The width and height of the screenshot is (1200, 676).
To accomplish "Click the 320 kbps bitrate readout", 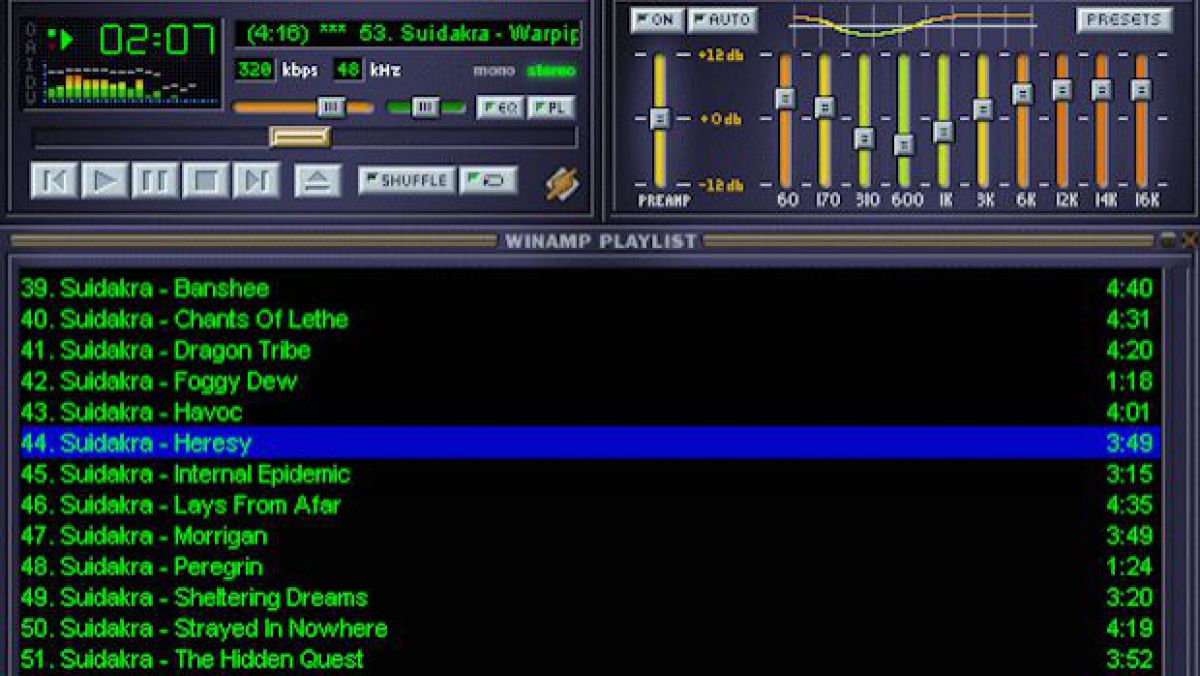I will [x=254, y=70].
